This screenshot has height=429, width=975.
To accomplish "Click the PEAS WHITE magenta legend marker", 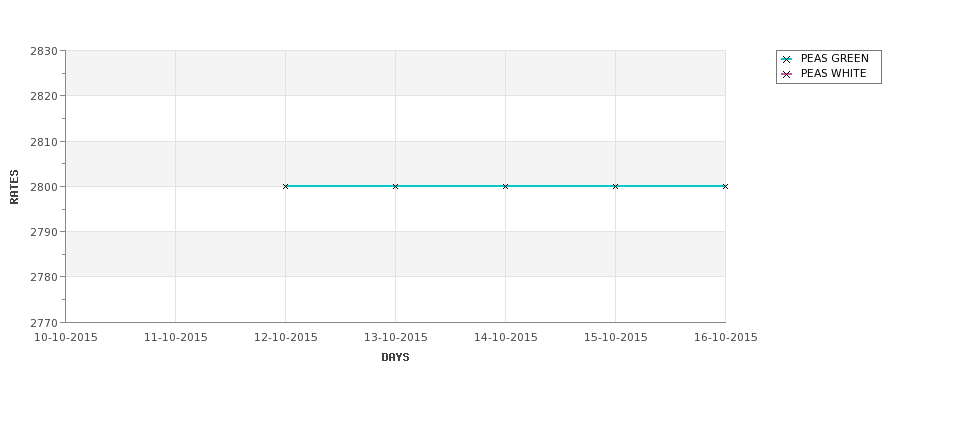I will (x=787, y=75).
